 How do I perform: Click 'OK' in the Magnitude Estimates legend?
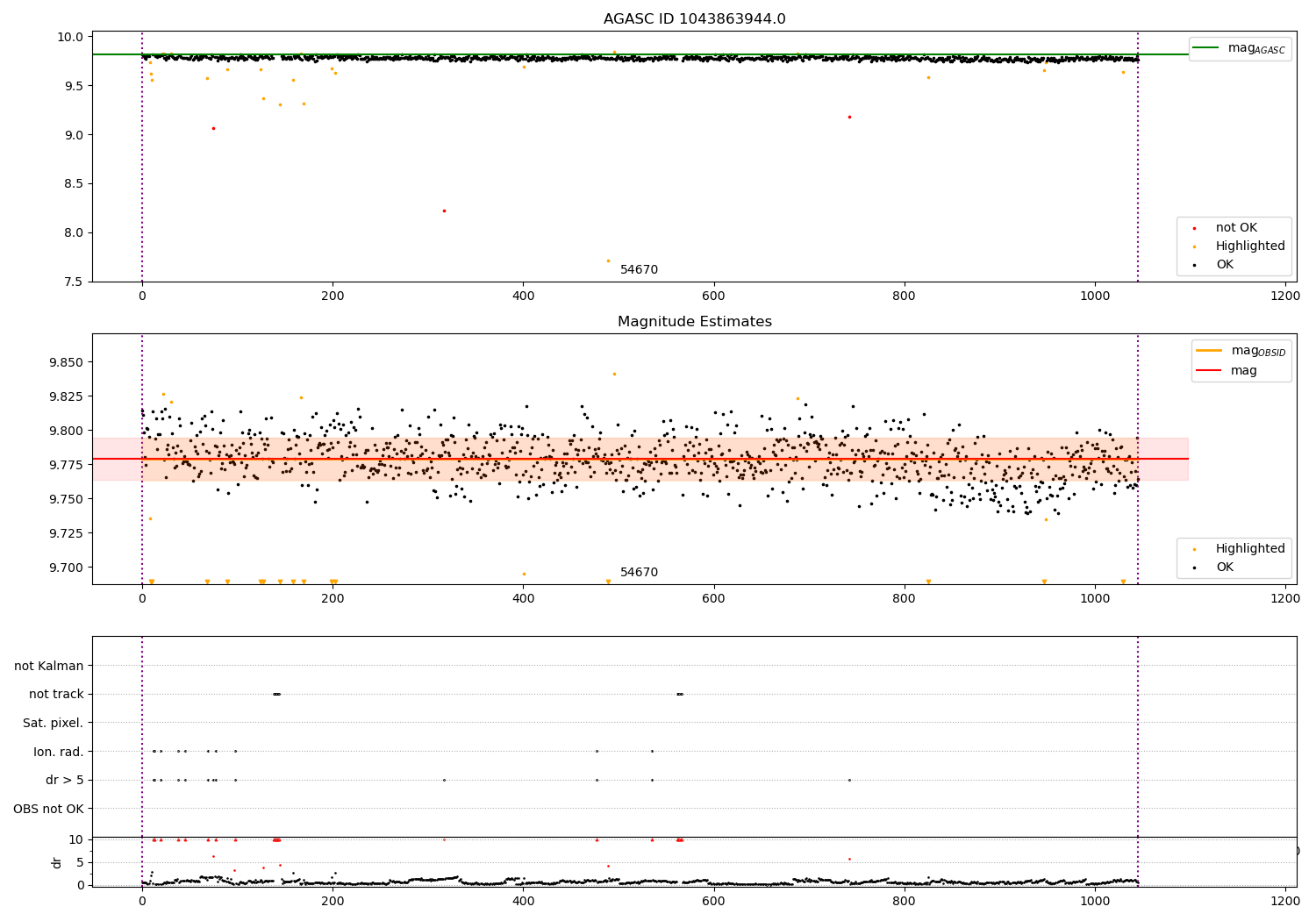(1224, 568)
